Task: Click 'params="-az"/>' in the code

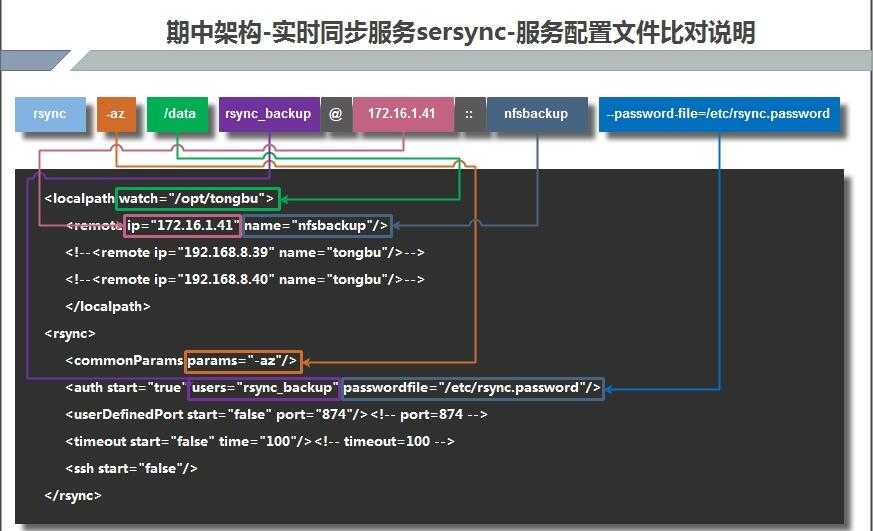Action: (x=243, y=361)
